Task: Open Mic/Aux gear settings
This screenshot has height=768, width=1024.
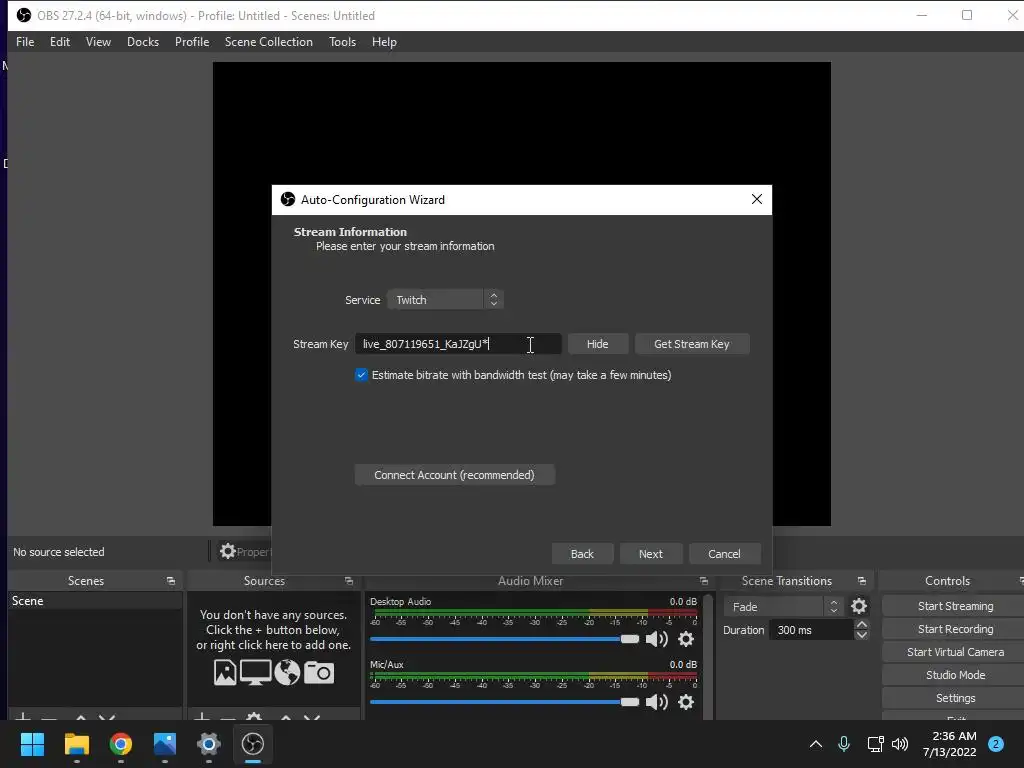Action: pyautogui.click(x=686, y=702)
